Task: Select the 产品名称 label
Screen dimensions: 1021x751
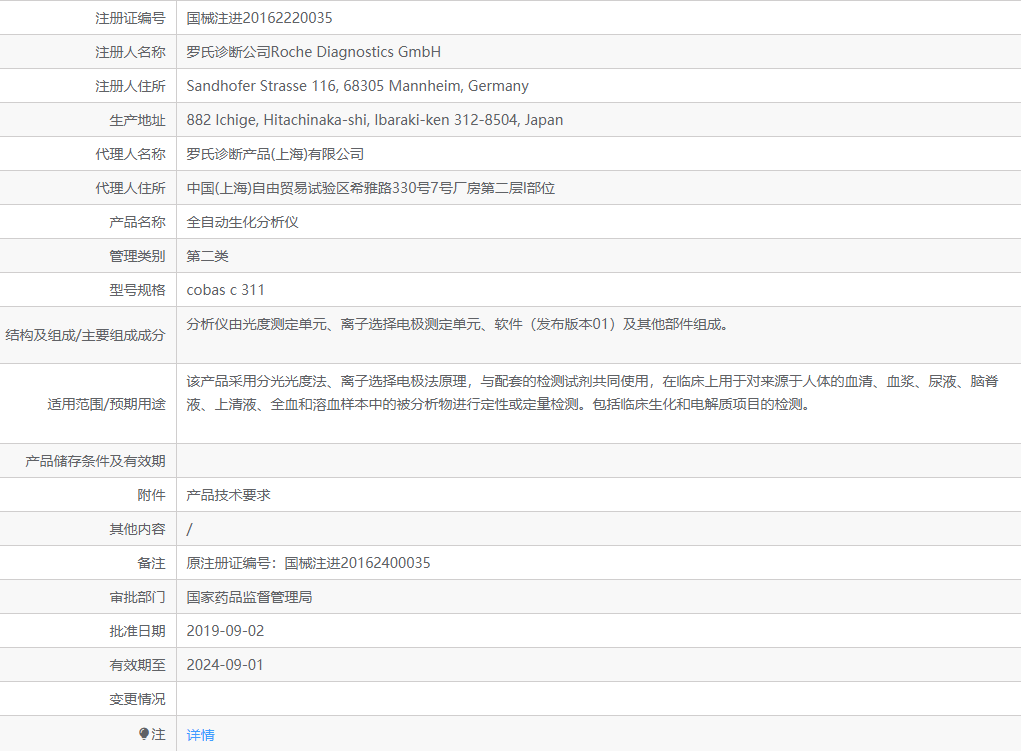Action: tap(137, 222)
